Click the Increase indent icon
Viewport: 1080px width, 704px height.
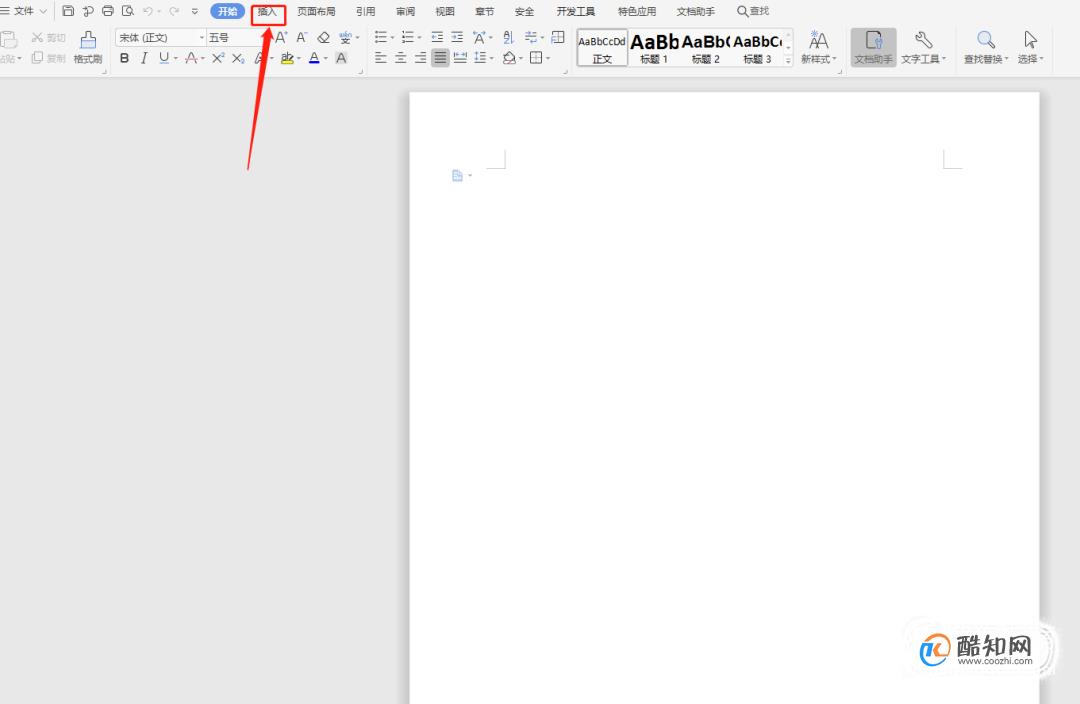click(457, 37)
